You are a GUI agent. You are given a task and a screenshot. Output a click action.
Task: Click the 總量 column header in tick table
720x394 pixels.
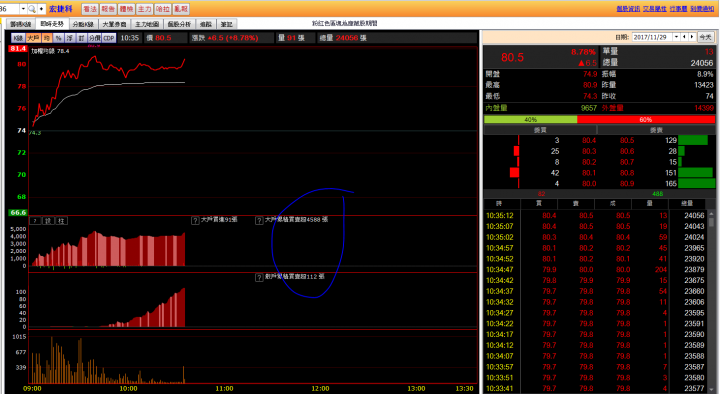(x=687, y=203)
